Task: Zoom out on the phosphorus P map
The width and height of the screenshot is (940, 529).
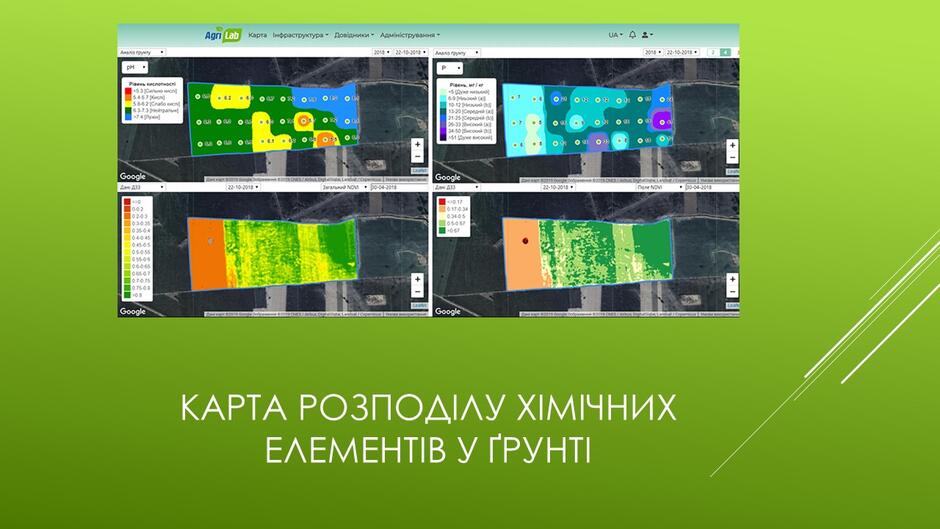Action: point(732,157)
